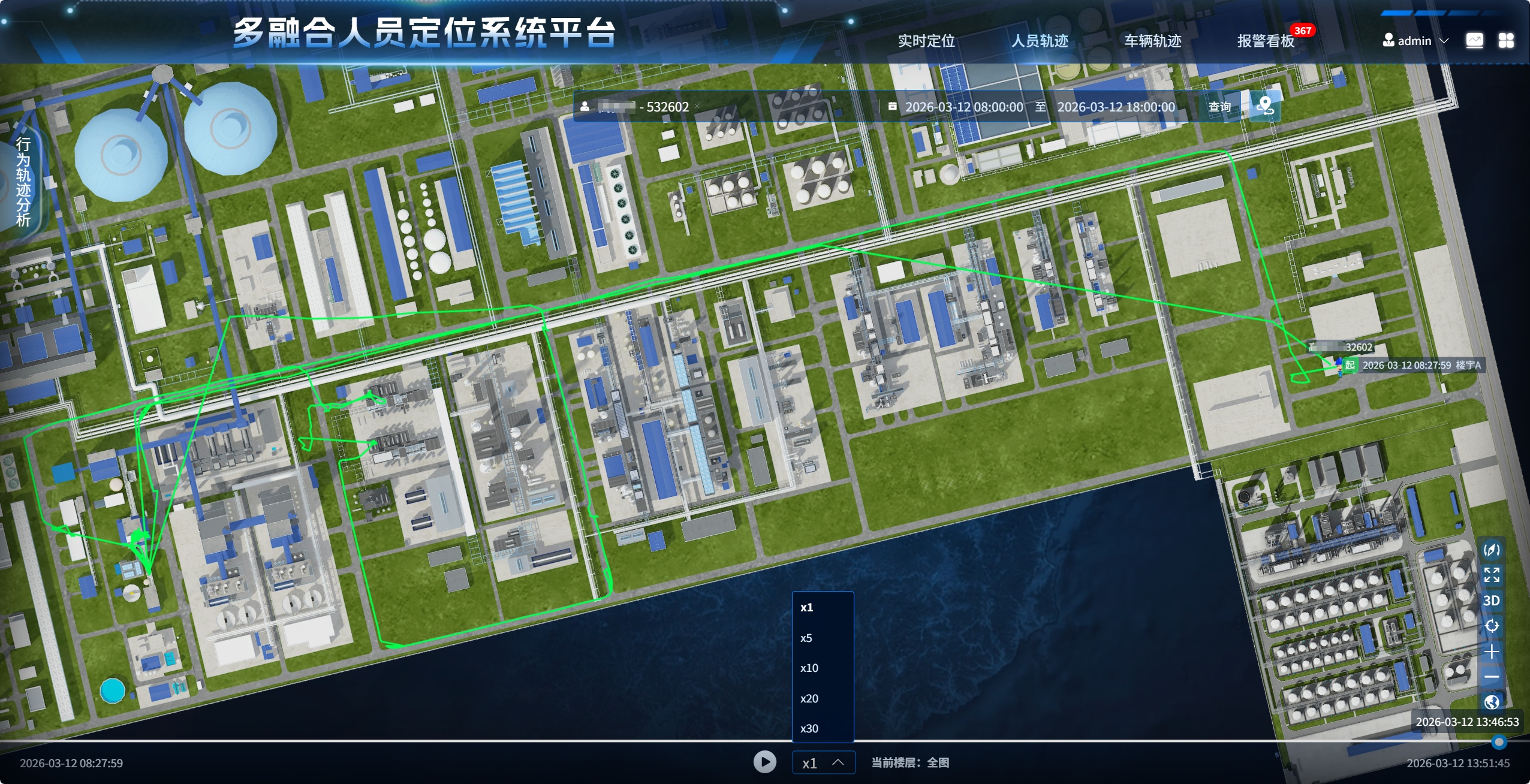Image resolution: width=1530 pixels, height=784 pixels.
Task: Toggle 3D map view mode
Action: 1491,601
